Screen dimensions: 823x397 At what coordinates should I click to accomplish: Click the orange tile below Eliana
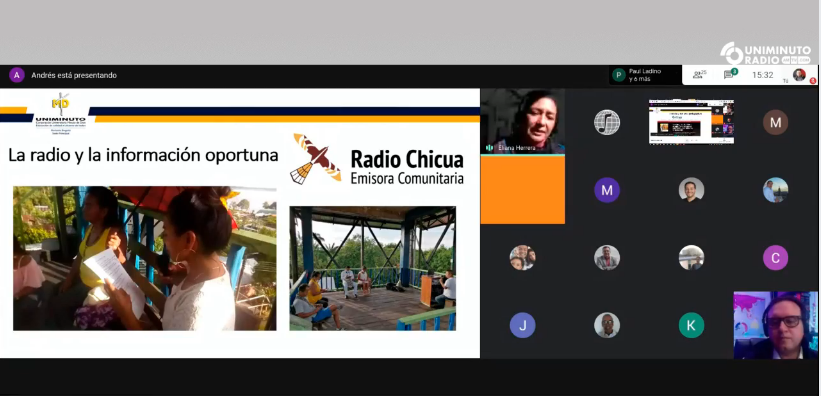tap(523, 190)
